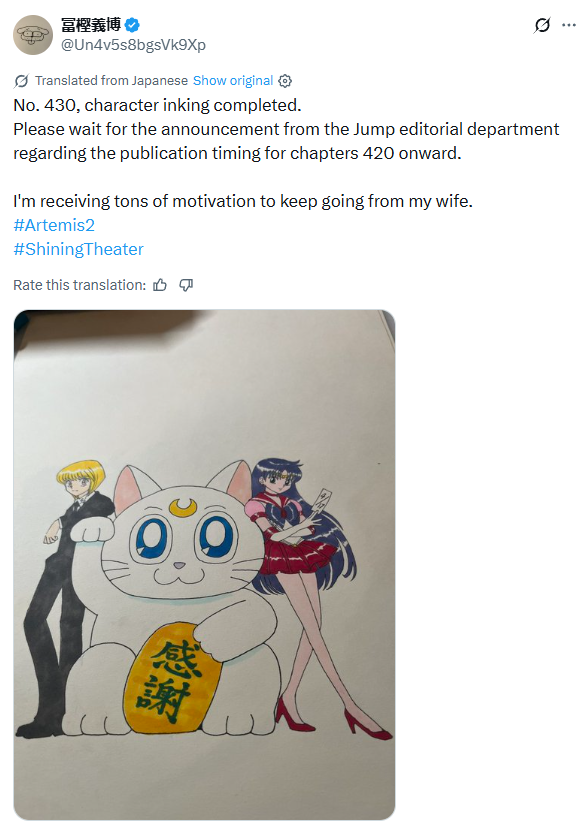This screenshot has width=588, height=833.
Task: Click the line about motivation from my wife
Action: [243, 201]
